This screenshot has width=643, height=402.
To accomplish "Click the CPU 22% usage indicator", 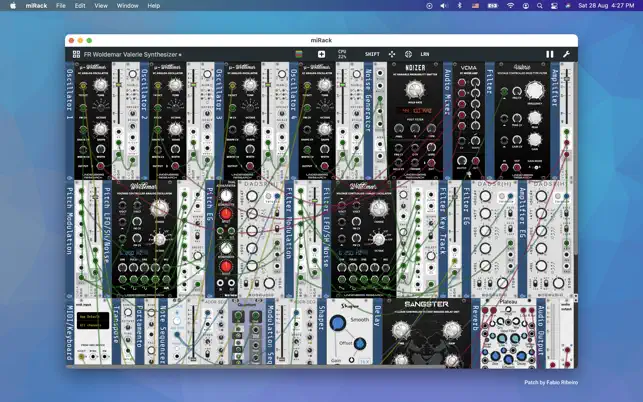I will 342,54.
